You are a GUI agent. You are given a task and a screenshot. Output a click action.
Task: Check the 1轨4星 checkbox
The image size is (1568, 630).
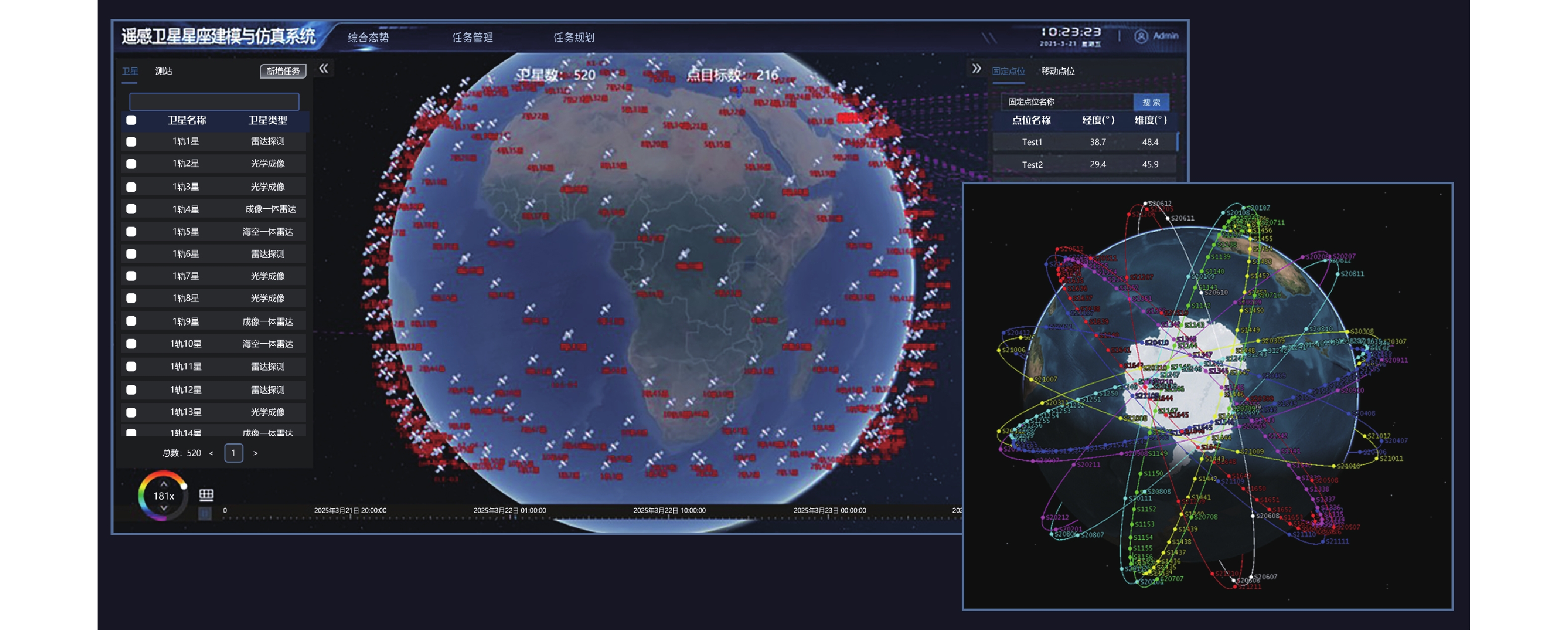[x=131, y=209]
